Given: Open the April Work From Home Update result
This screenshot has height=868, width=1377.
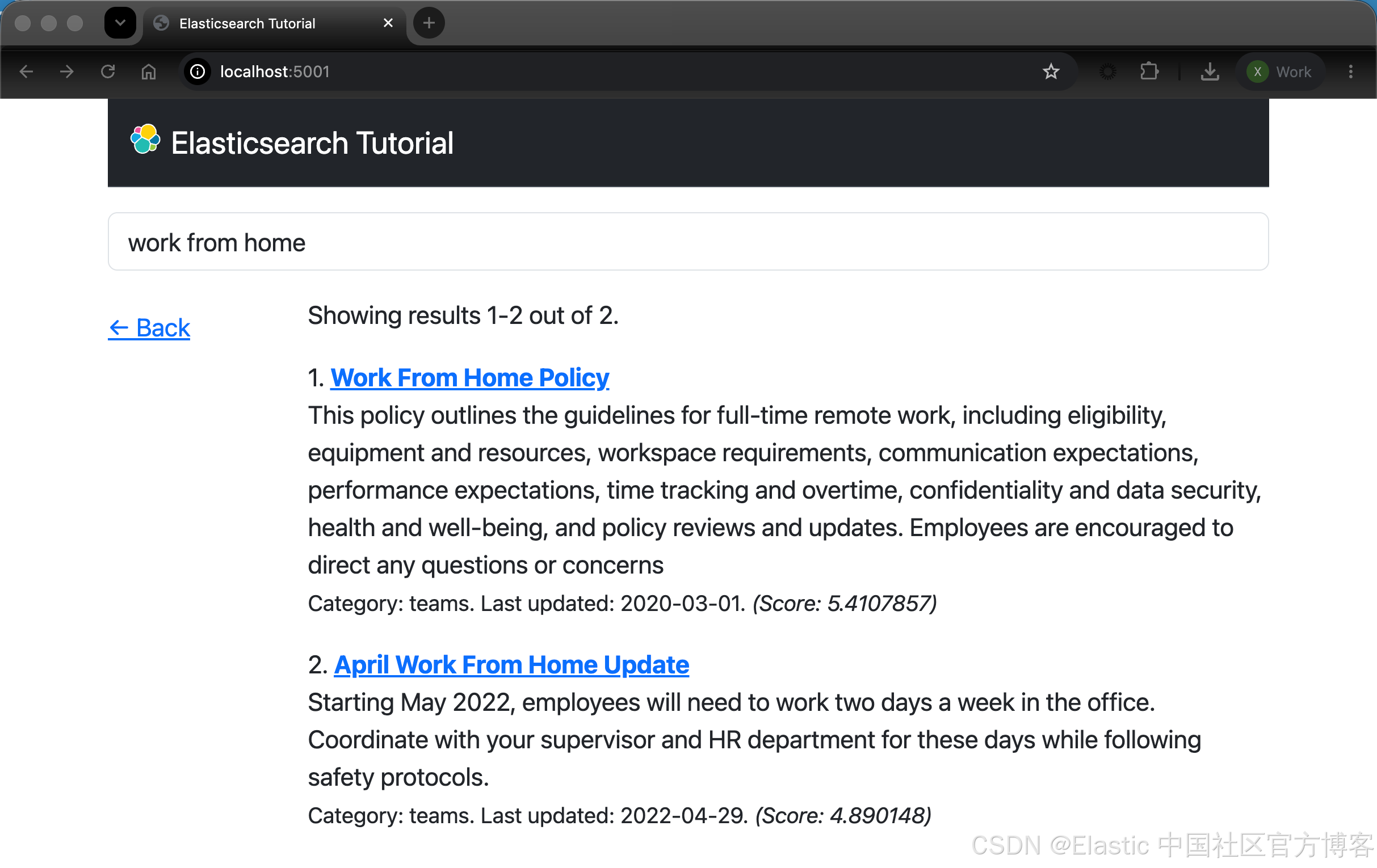Looking at the screenshot, I should [x=512, y=664].
